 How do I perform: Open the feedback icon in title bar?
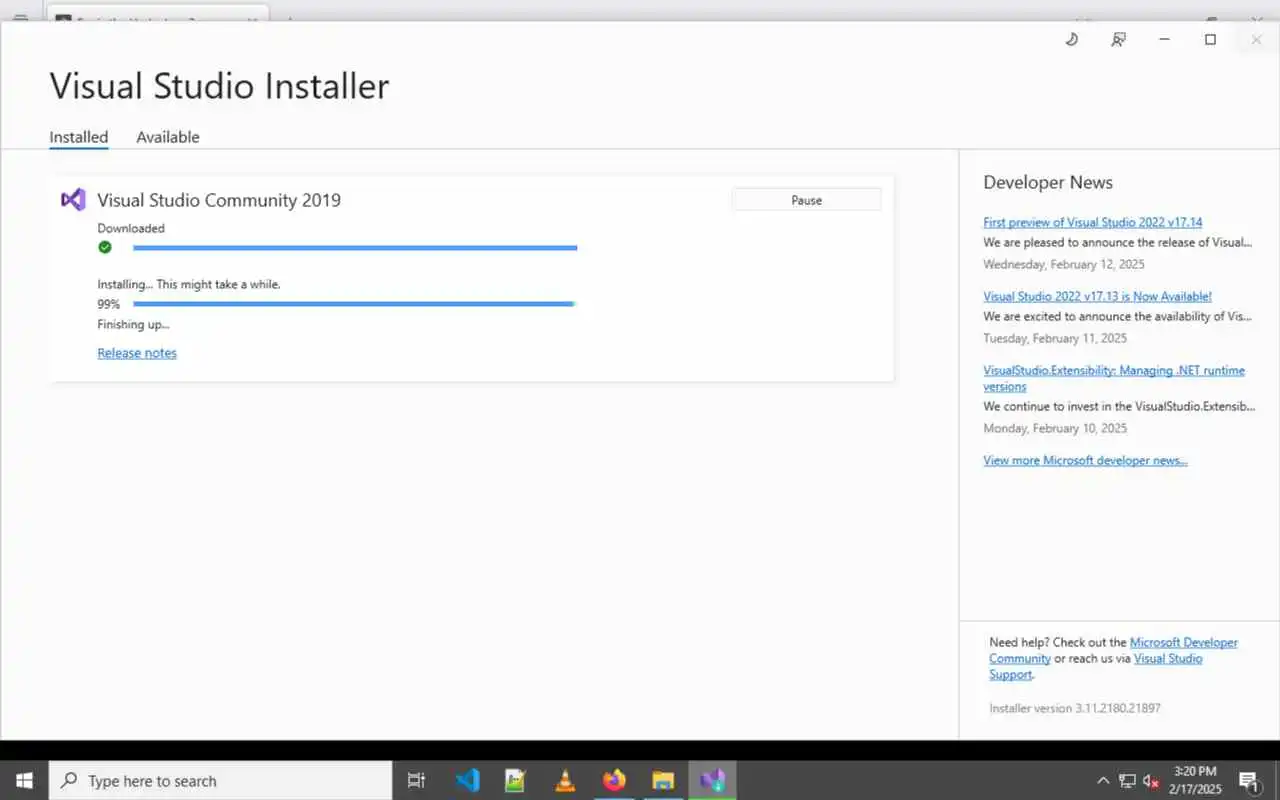coord(1118,39)
